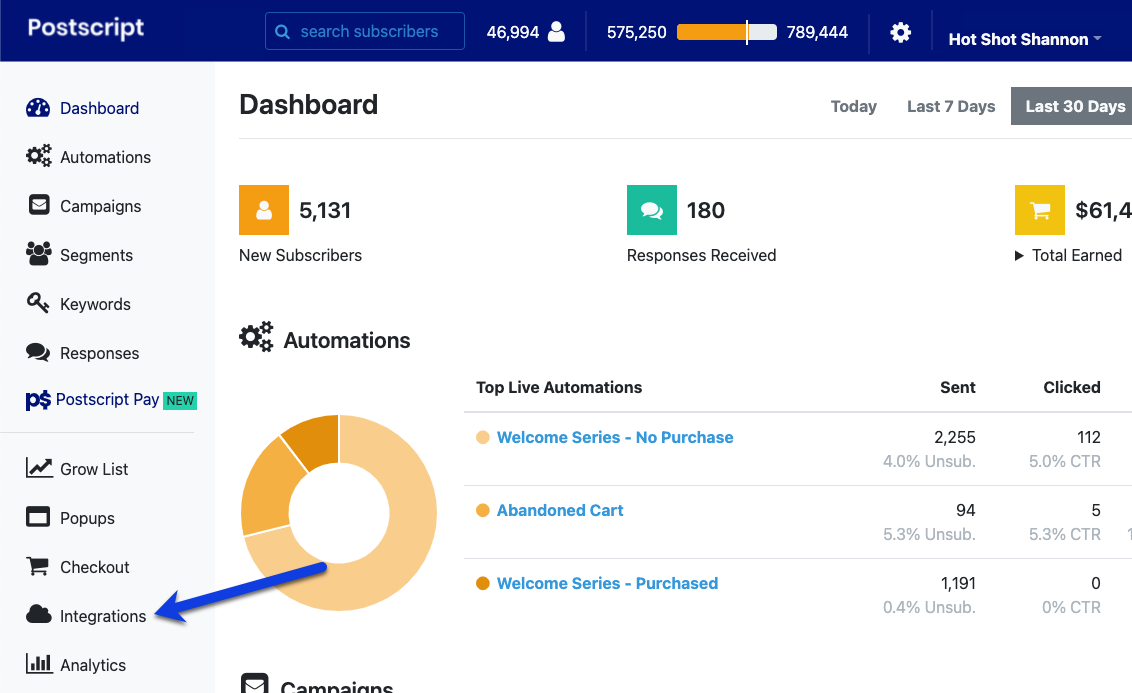The image size is (1132, 693).
Task: Open Campaigns from the sidebar
Action: pos(100,206)
